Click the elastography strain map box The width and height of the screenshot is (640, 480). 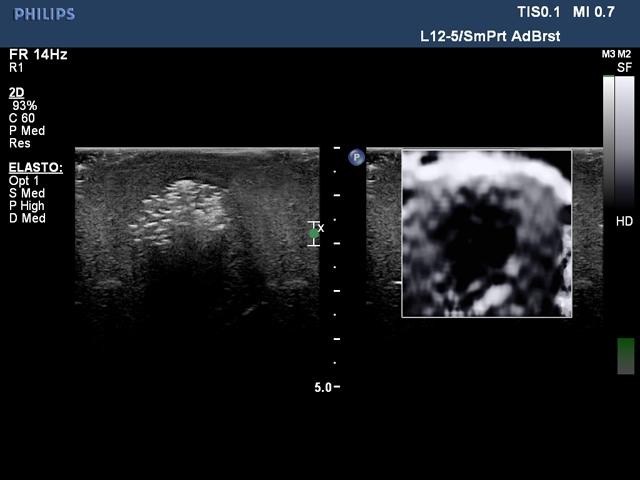(486, 233)
